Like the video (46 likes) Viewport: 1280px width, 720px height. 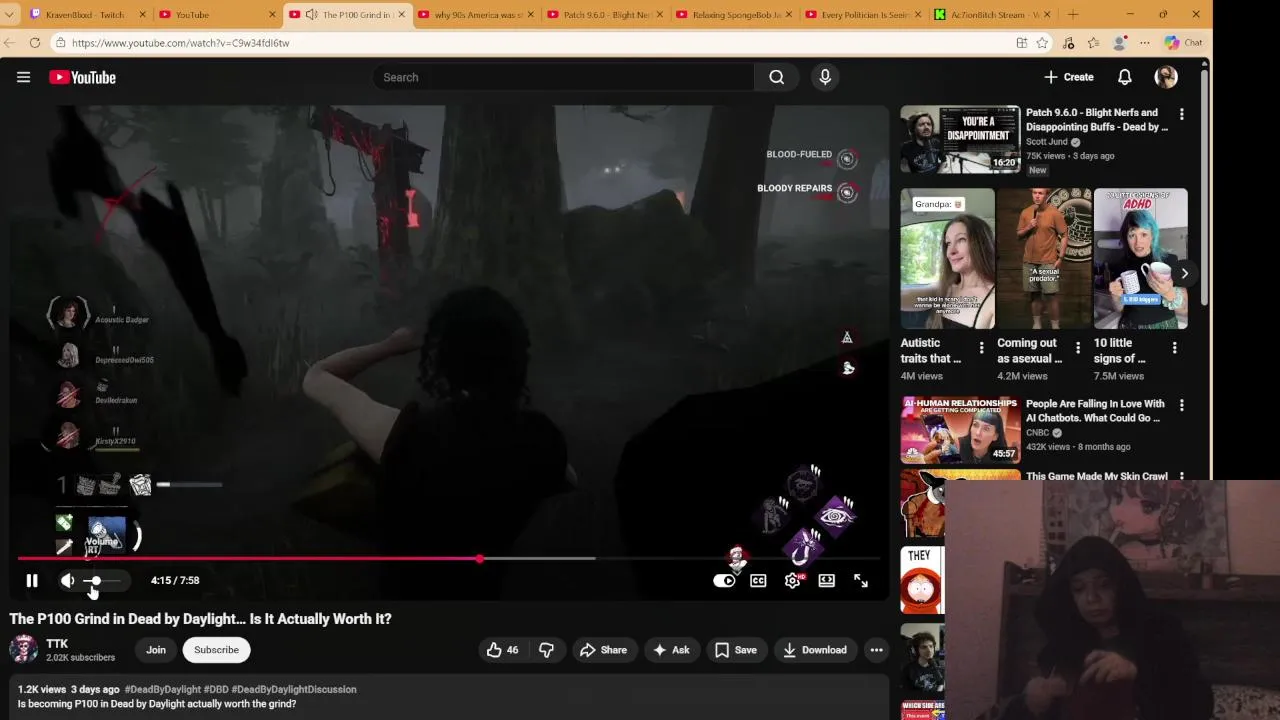pos(503,650)
